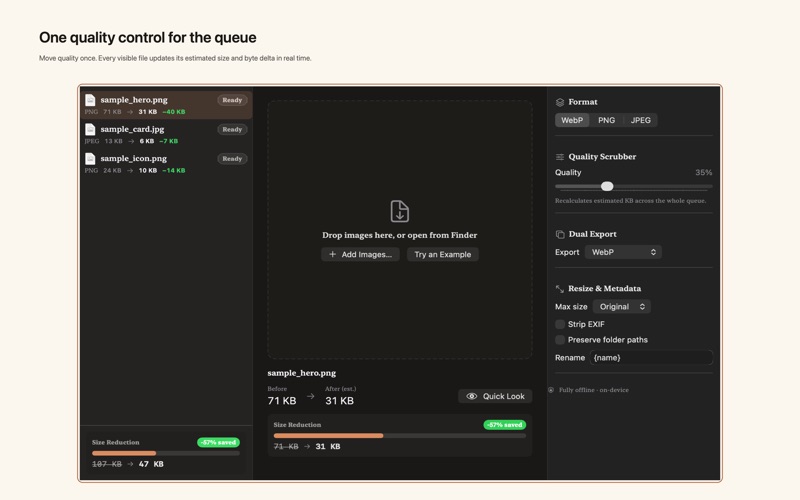Select sample_card.jpg in the queue
This screenshot has height=500, width=800.
point(166,134)
